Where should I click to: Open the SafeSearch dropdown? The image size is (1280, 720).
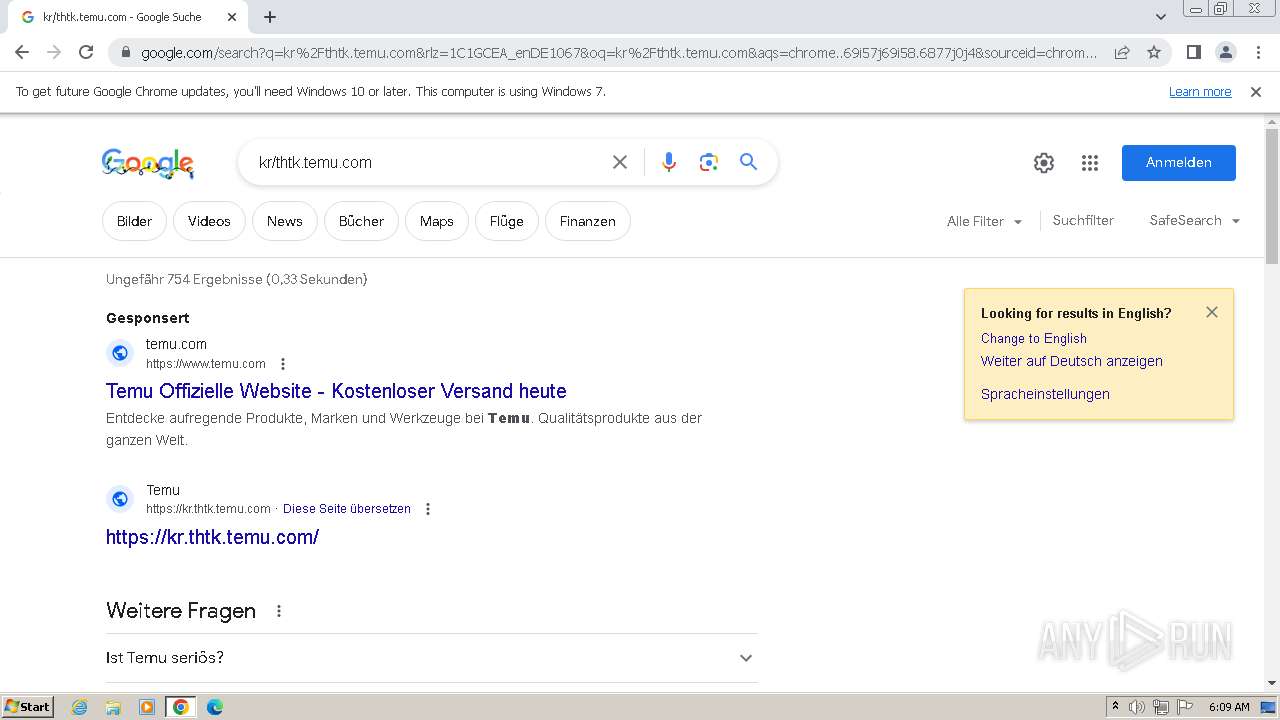point(1194,220)
